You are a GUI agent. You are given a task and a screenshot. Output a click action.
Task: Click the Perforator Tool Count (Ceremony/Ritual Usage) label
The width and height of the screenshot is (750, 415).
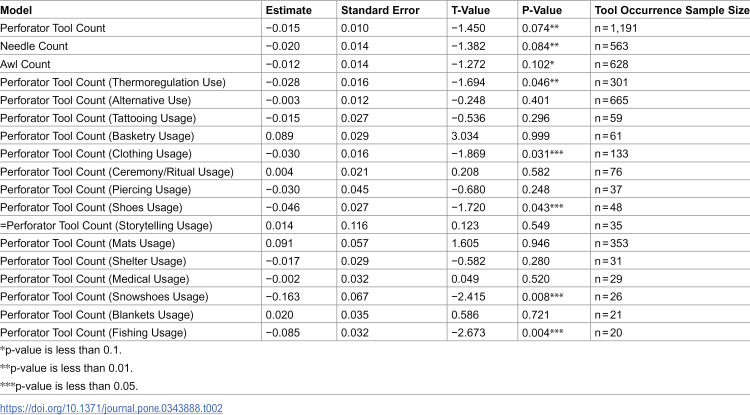tap(117, 172)
